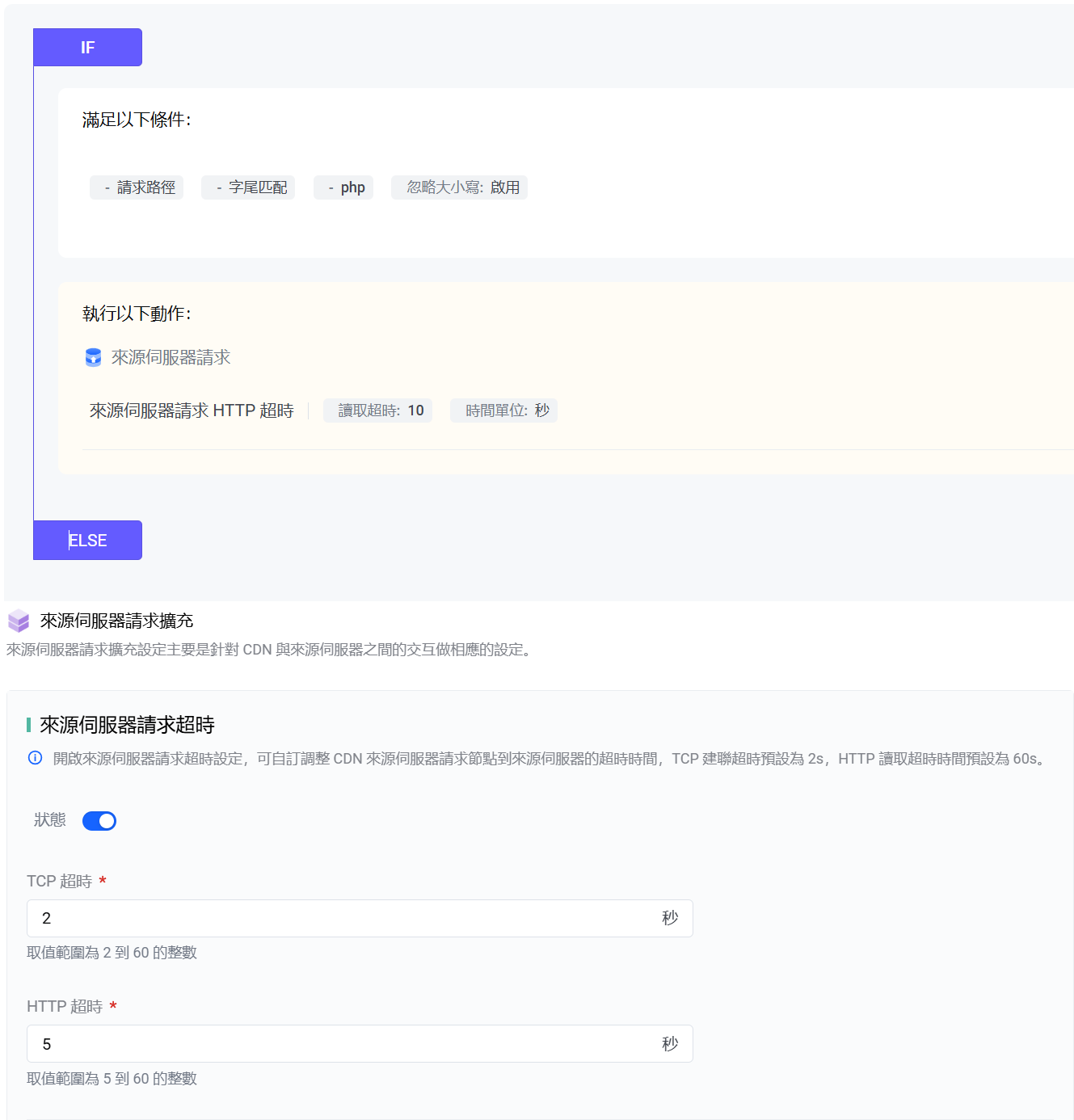This screenshot has width=1074, height=1120.
Task: Click 秒 unit suffix in HTTP 超時 field
Action: 669,1044
